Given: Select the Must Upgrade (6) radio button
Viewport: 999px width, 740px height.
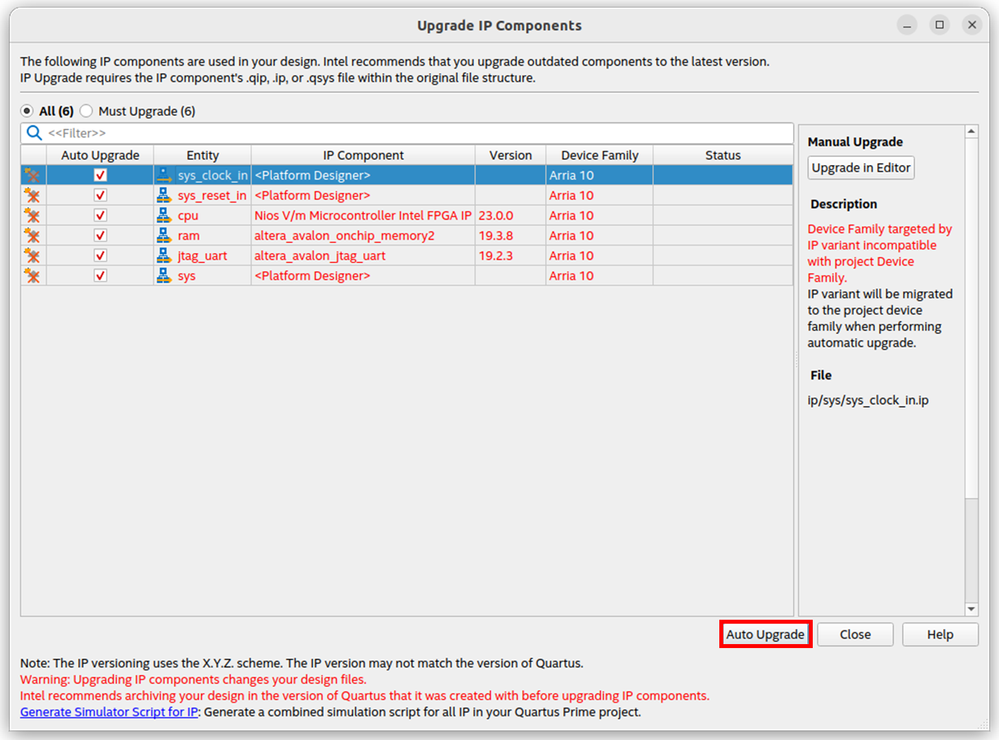Looking at the screenshot, I should pyautogui.click(x=86, y=111).
